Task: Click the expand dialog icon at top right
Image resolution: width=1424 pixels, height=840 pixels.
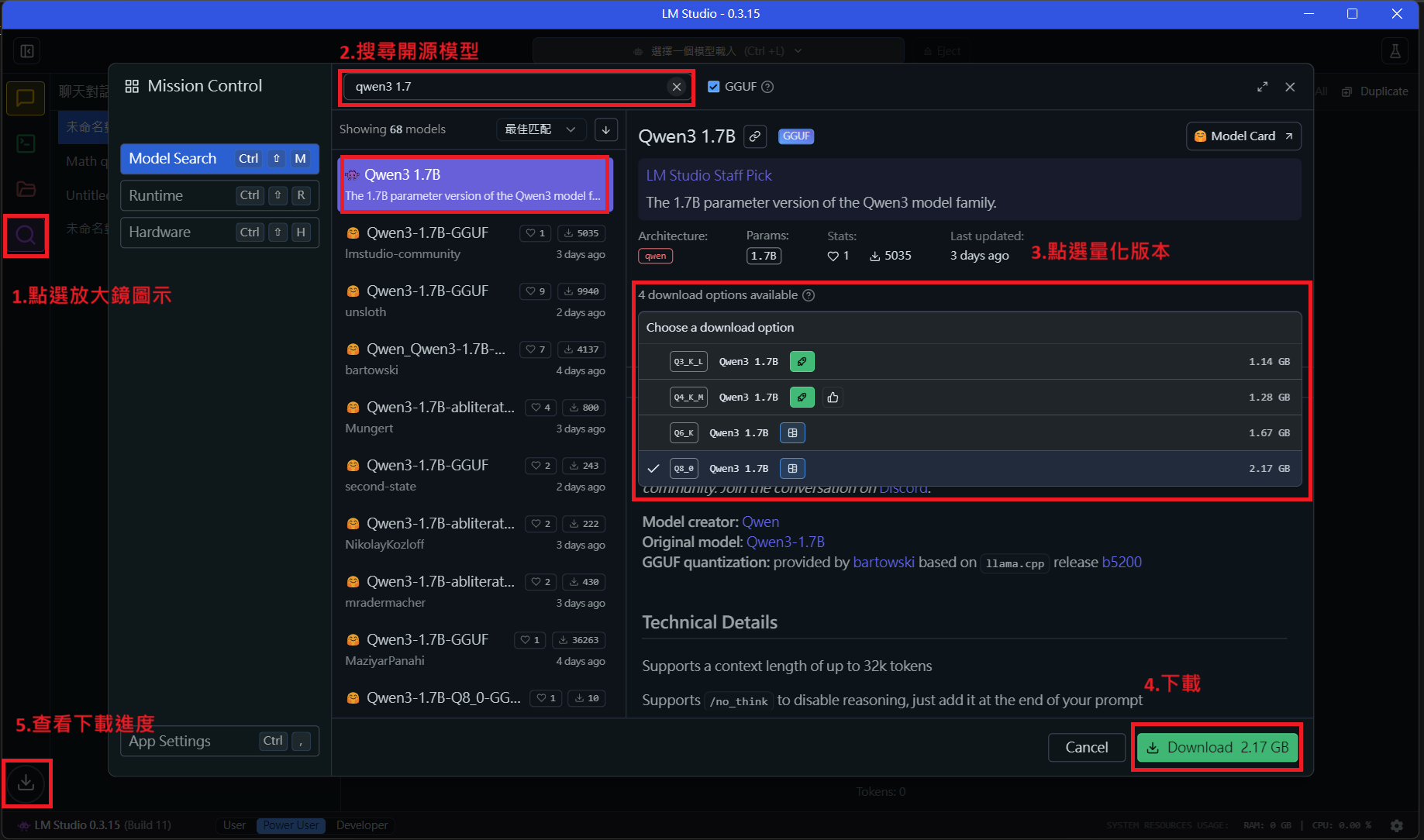Action: pyautogui.click(x=1262, y=87)
